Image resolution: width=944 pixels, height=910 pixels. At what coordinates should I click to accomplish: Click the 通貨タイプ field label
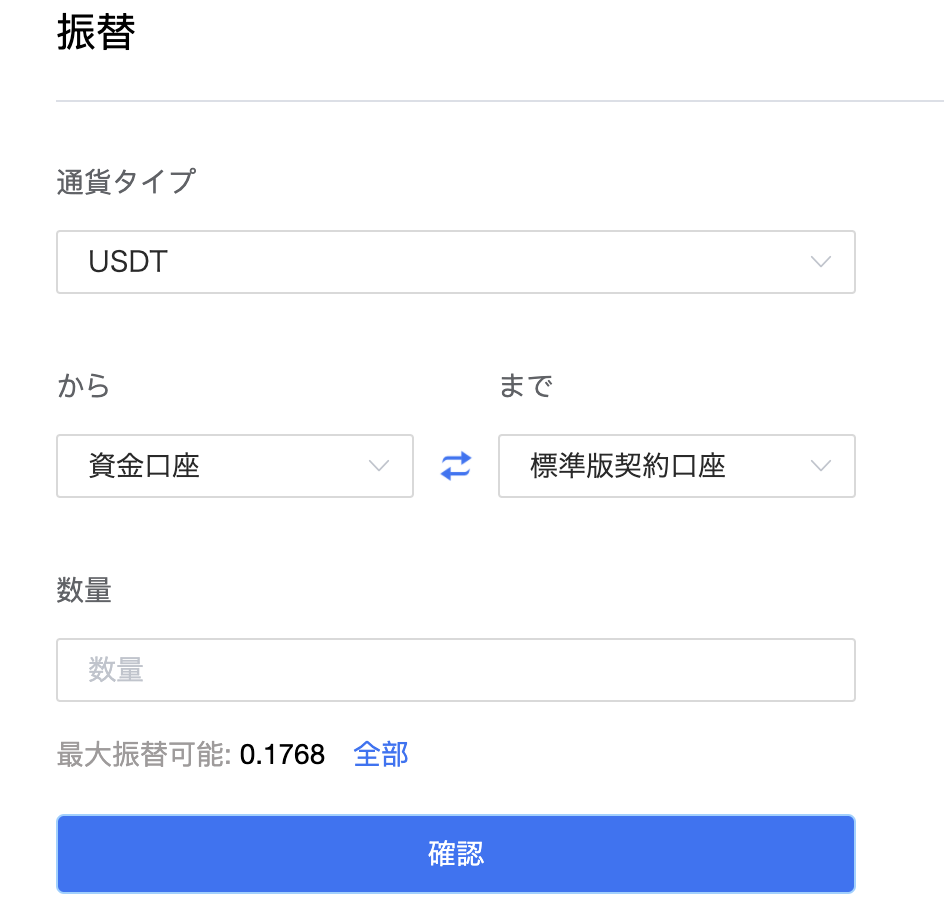(126, 182)
